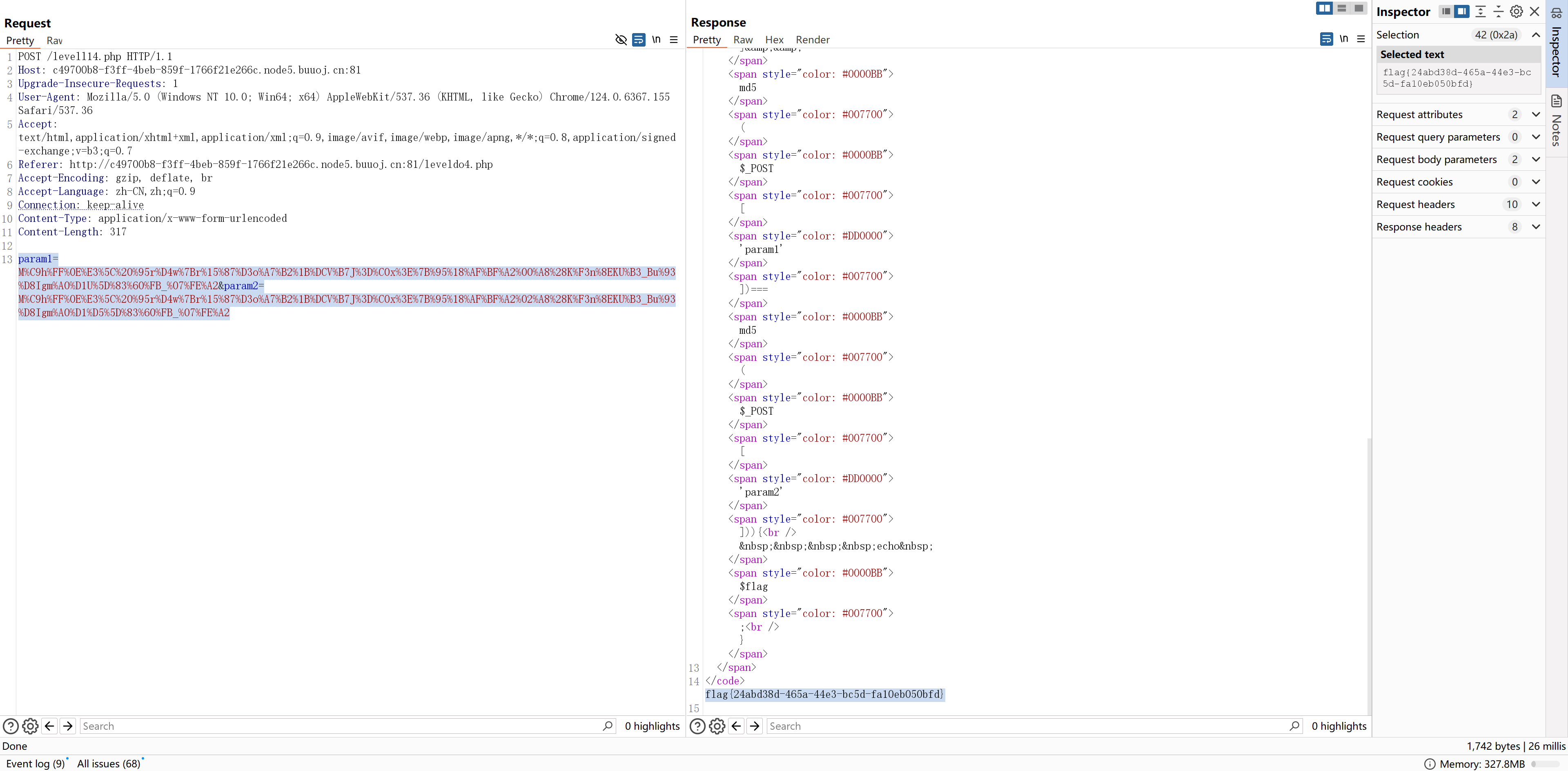Click Response search help question icon

tap(697, 726)
